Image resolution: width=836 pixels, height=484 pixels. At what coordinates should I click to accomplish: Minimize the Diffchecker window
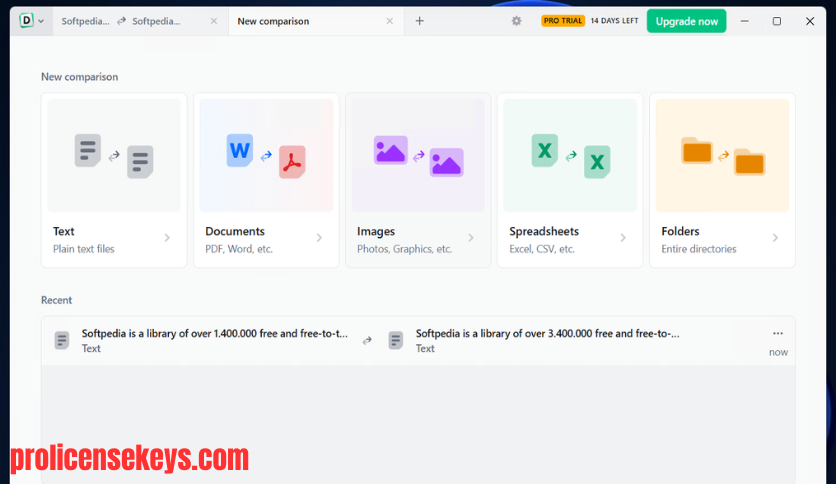[744, 21]
